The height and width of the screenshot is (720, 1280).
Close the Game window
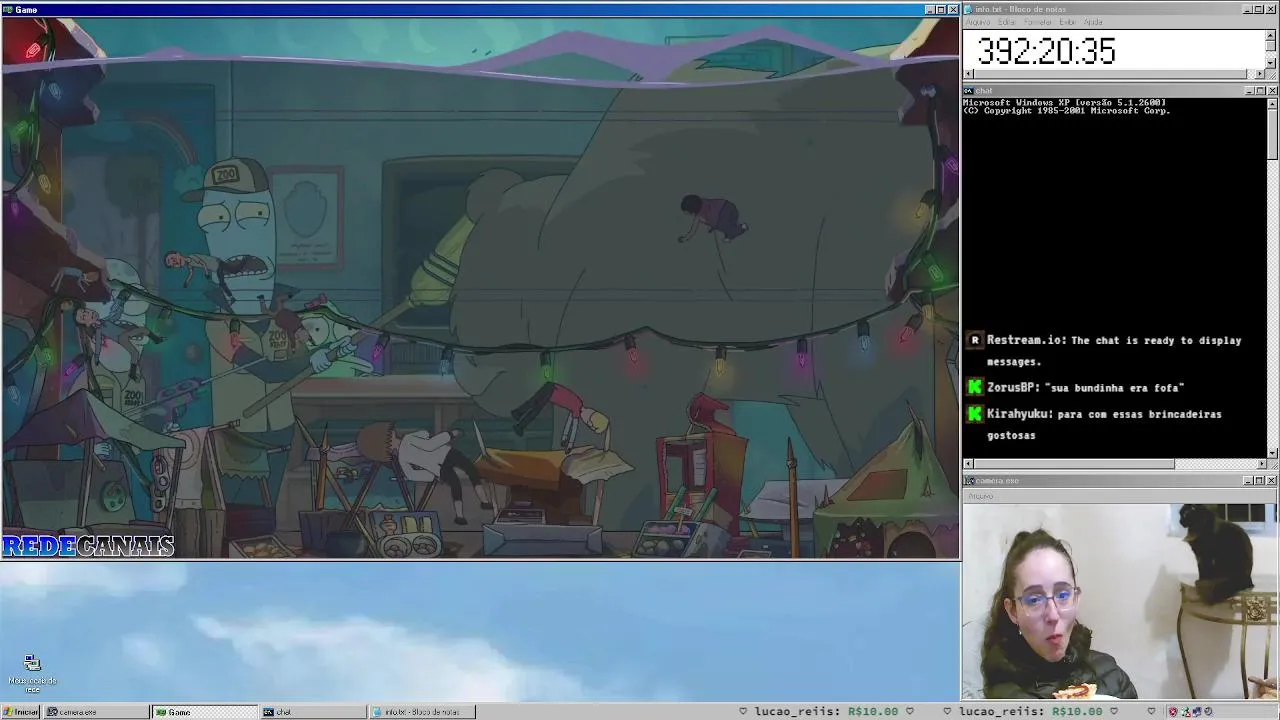pyautogui.click(x=953, y=10)
